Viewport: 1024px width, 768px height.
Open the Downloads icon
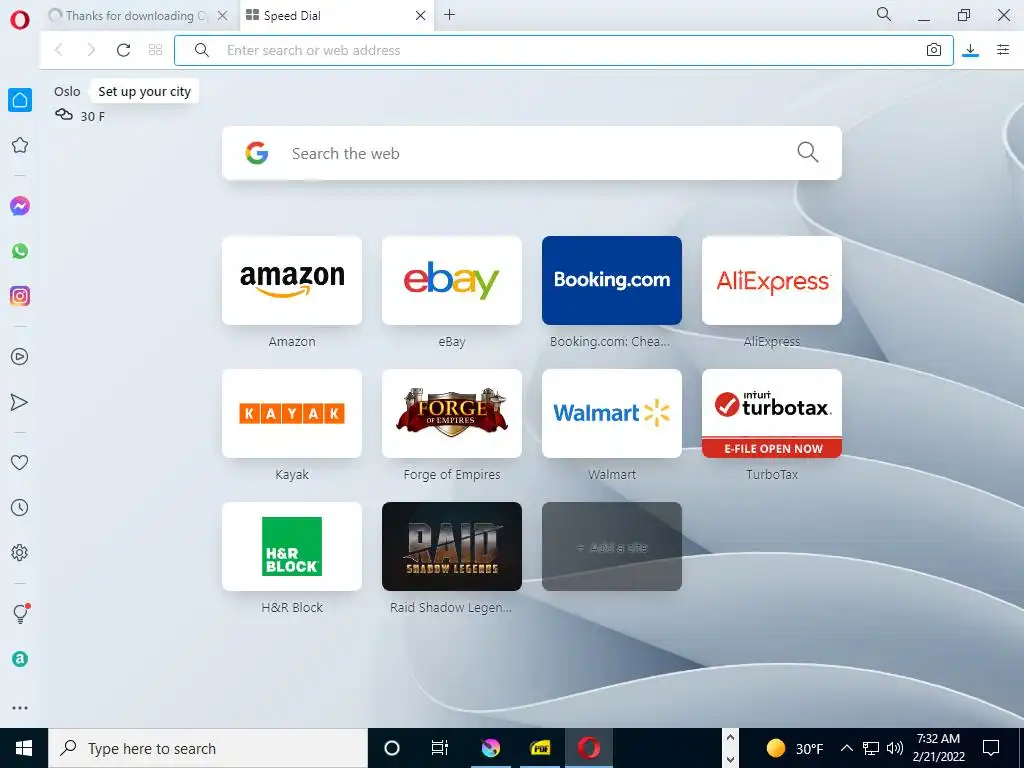pos(970,50)
